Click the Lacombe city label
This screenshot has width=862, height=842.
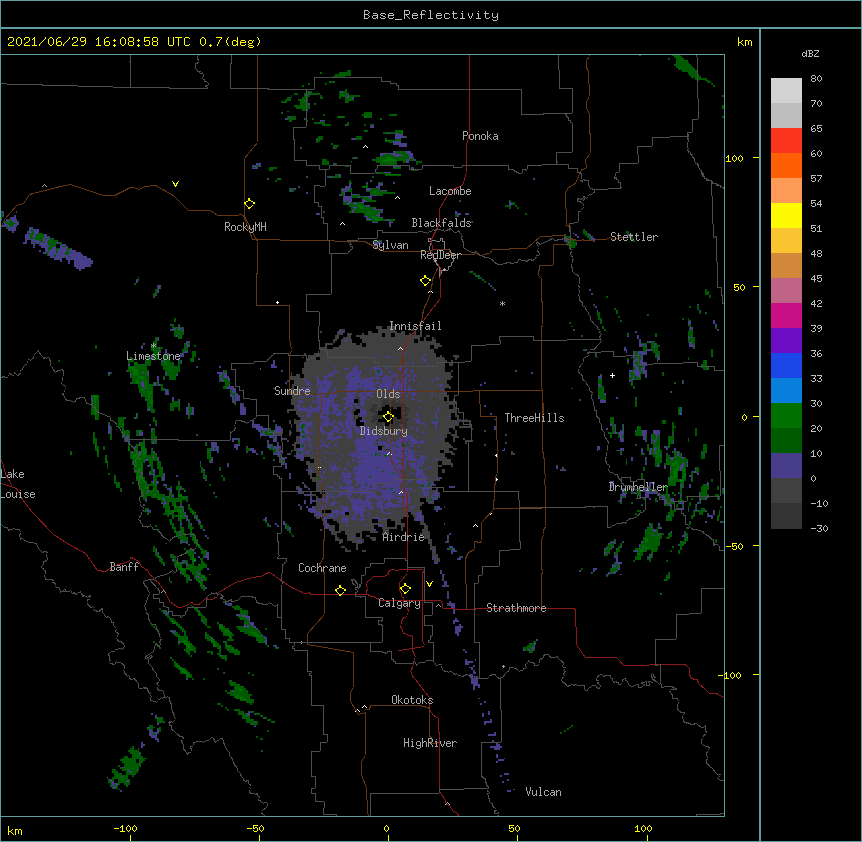tap(450, 191)
